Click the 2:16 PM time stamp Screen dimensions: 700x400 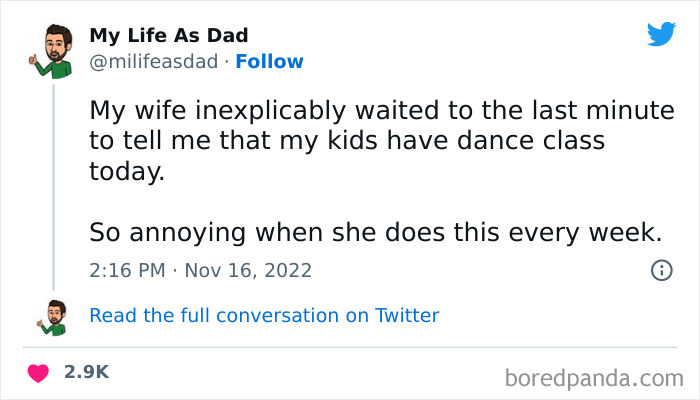(124, 270)
